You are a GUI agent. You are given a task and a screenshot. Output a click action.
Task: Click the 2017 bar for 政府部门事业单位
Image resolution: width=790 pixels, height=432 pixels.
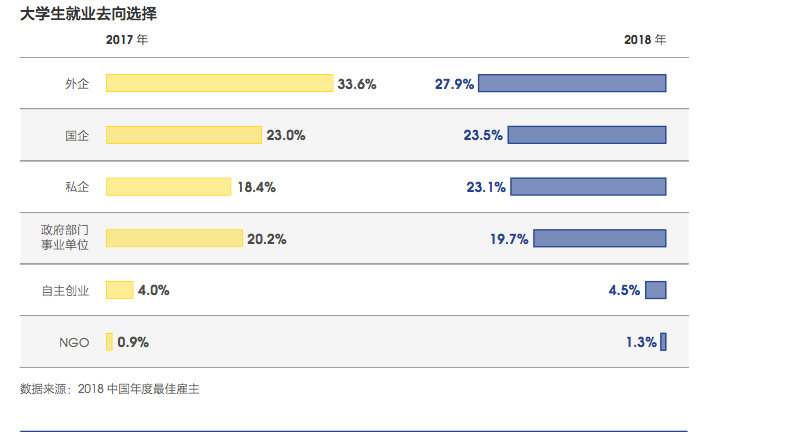click(x=174, y=238)
